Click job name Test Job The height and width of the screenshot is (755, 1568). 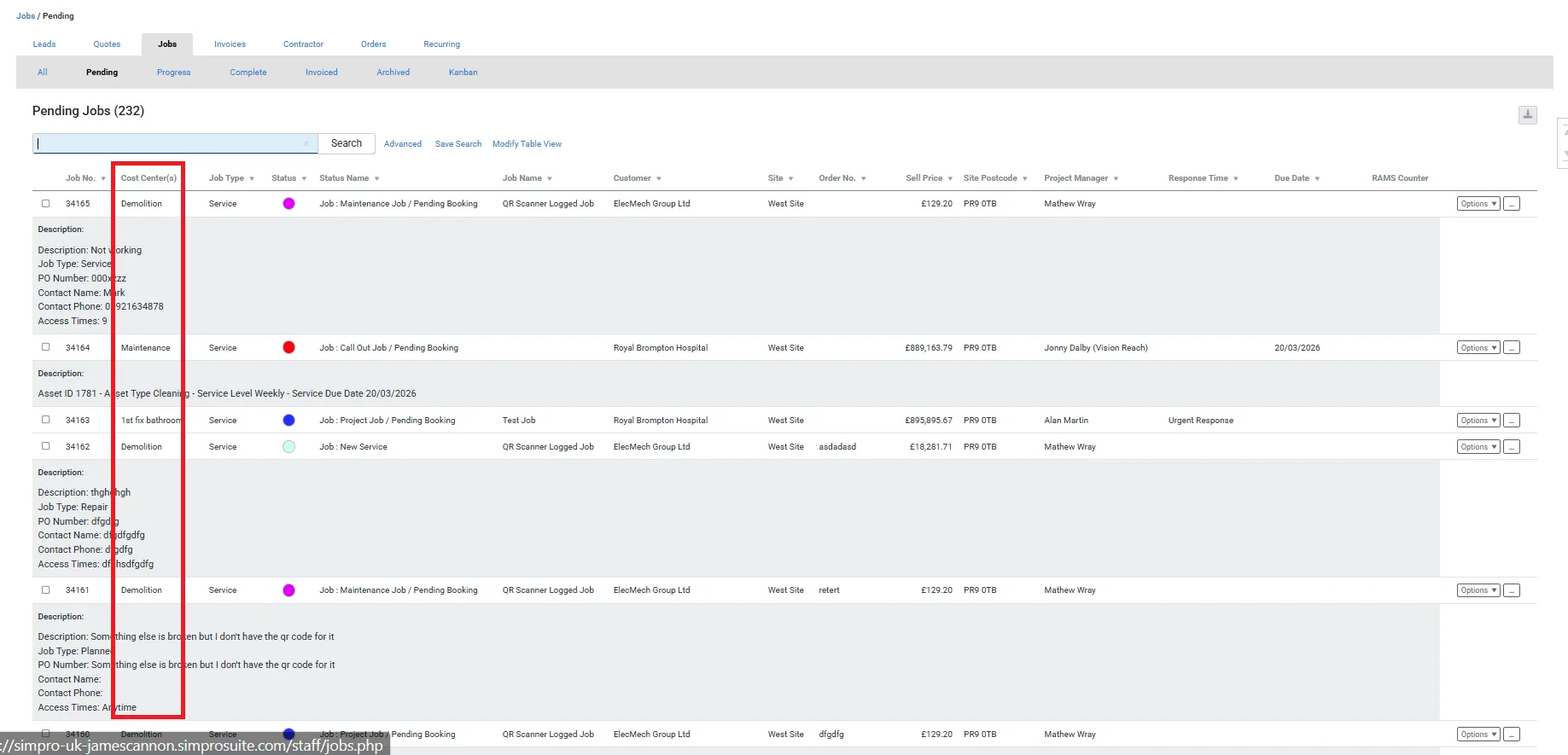(x=519, y=421)
